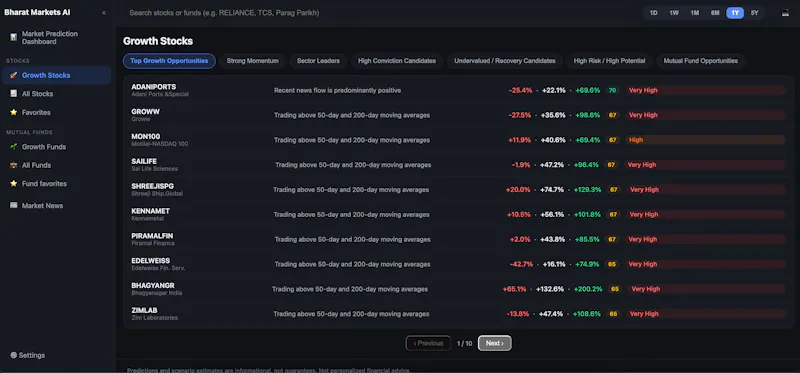800x373 pixels.
Task: Open the Growth Stocks sidebar link
Action: pos(56,75)
